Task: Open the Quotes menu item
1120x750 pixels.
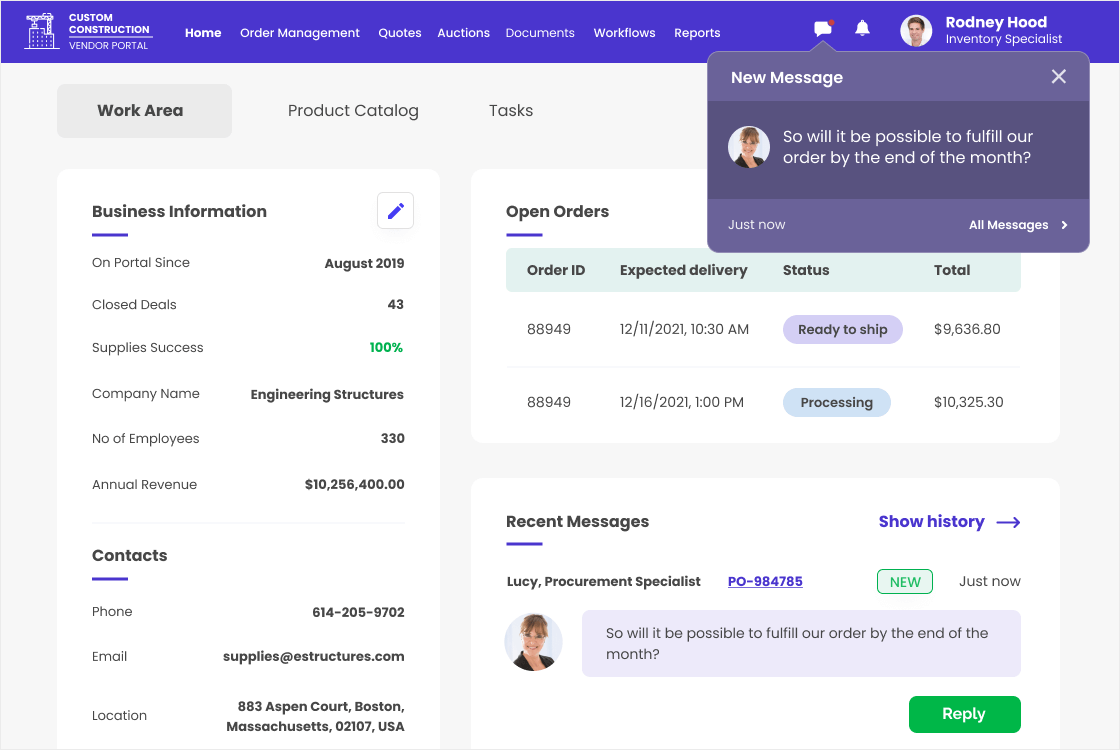Action: [399, 33]
